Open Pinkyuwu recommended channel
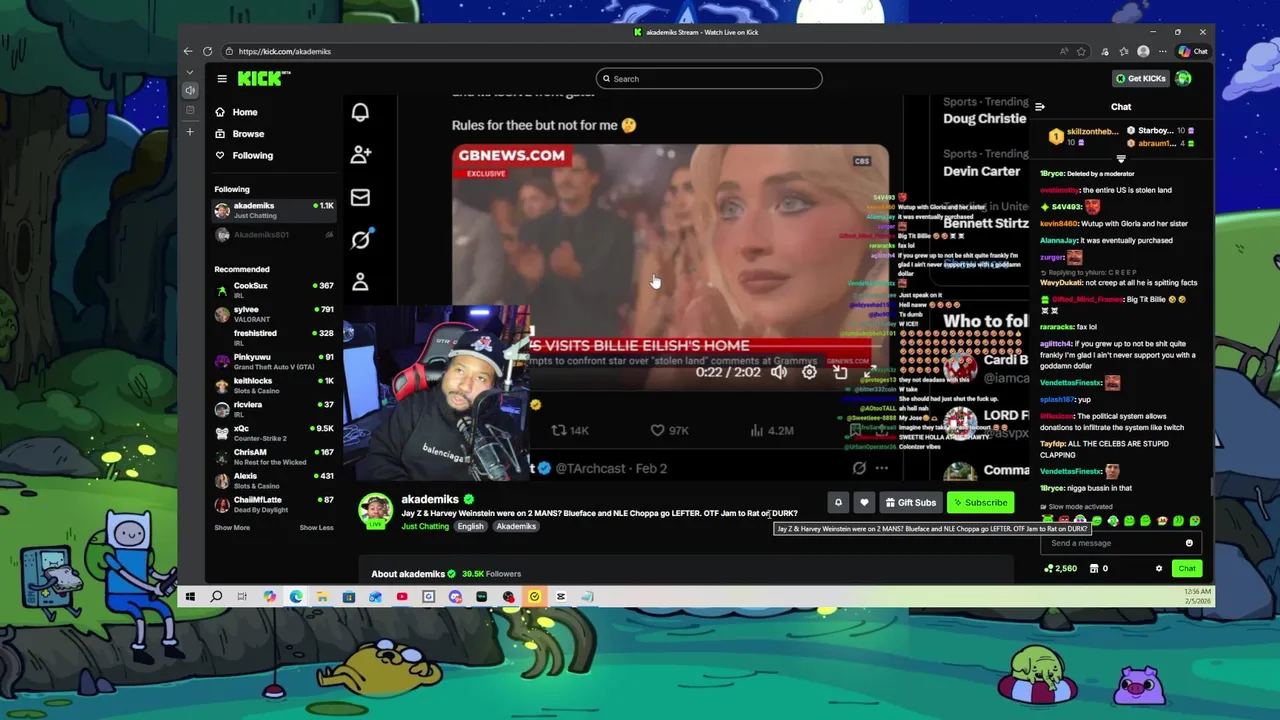Image resolution: width=1280 pixels, height=720 pixels. point(274,361)
